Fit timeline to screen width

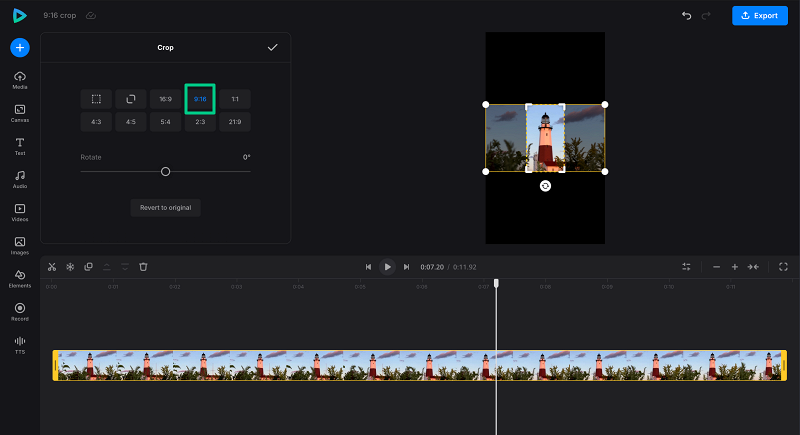pyautogui.click(x=753, y=267)
